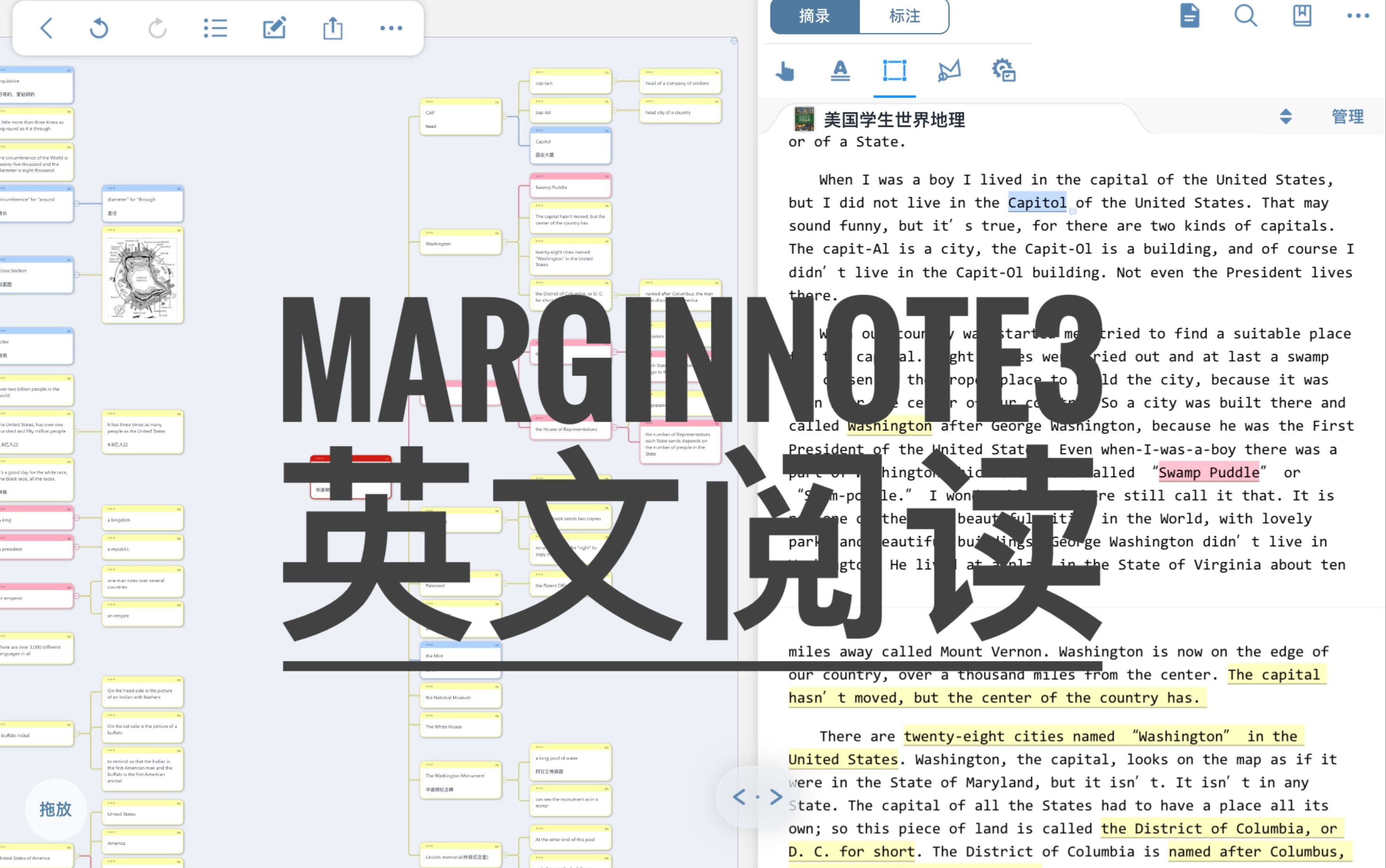Screen dimensions: 1386x868
Task: Select the blue 'Capitol' mind map node
Action: coord(570,146)
